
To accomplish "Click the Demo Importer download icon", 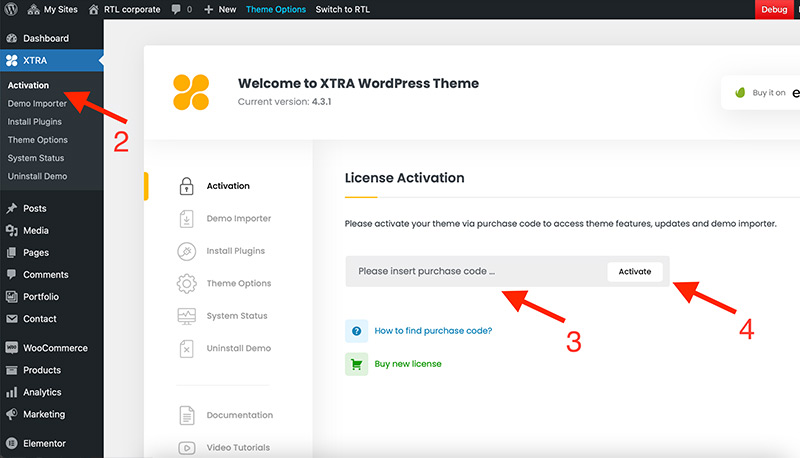I will click(x=186, y=219).
